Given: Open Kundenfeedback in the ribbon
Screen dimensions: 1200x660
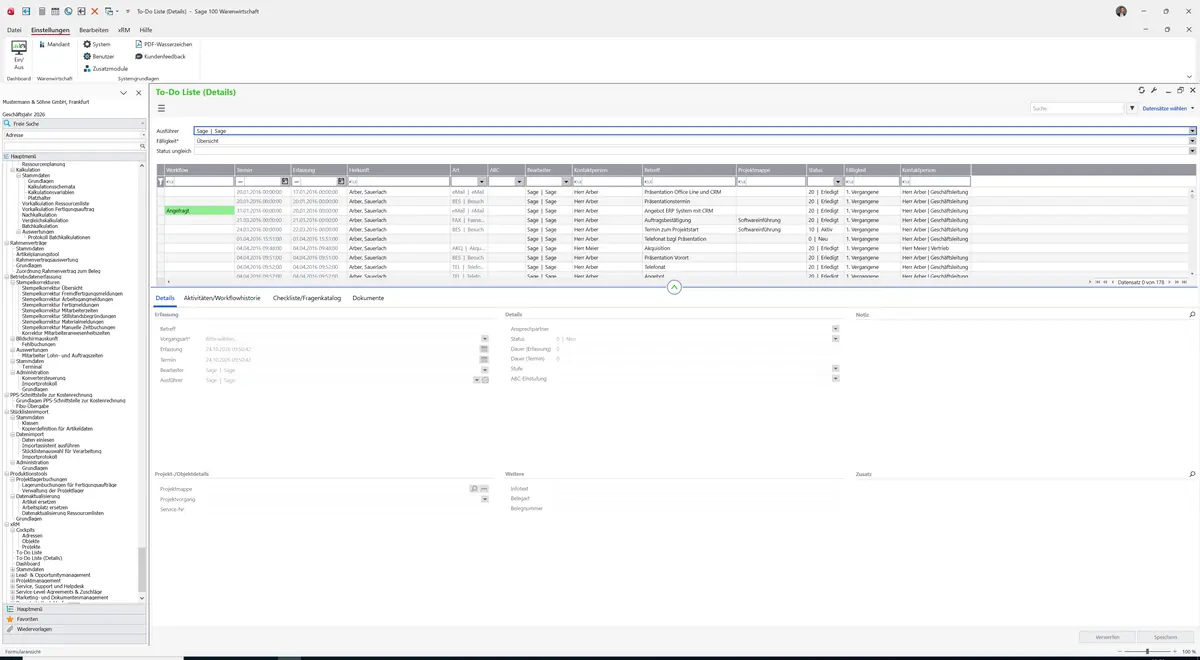Looking at the screenshot, I should click(161, 56).
